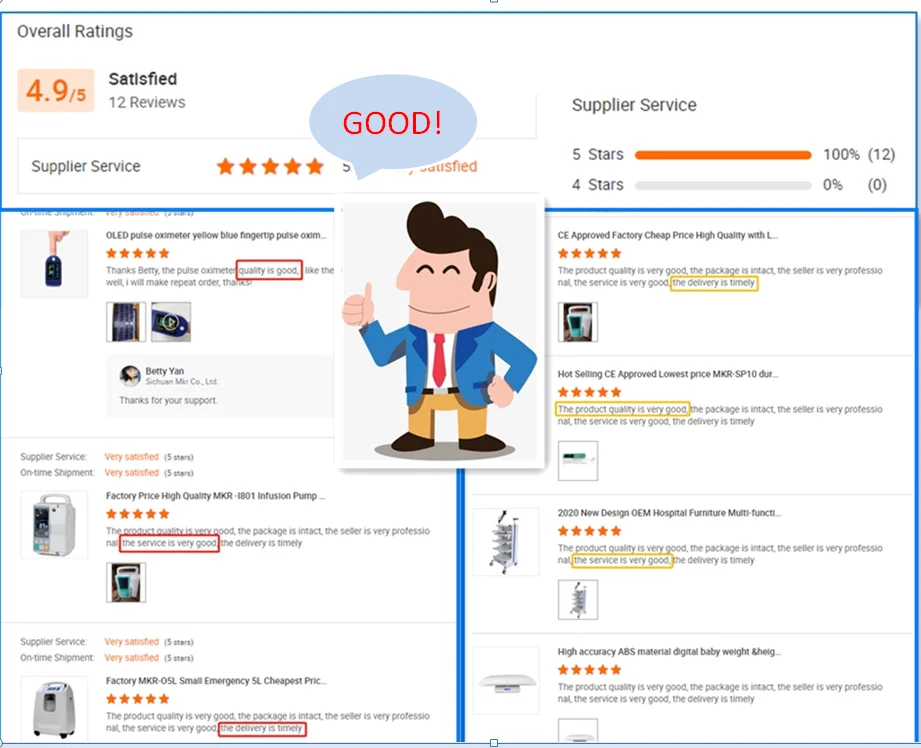This screenshot has height=748, width=921.
Task: Click the Supplier Service five-star rating
Action: [x=270, y=166]
